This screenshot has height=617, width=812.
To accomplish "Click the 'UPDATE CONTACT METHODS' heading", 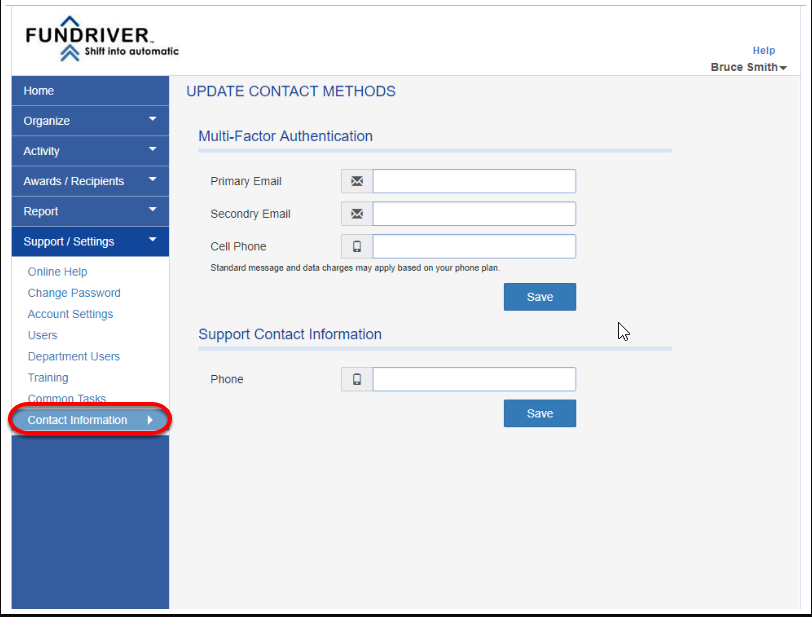I will click(291, 92).
